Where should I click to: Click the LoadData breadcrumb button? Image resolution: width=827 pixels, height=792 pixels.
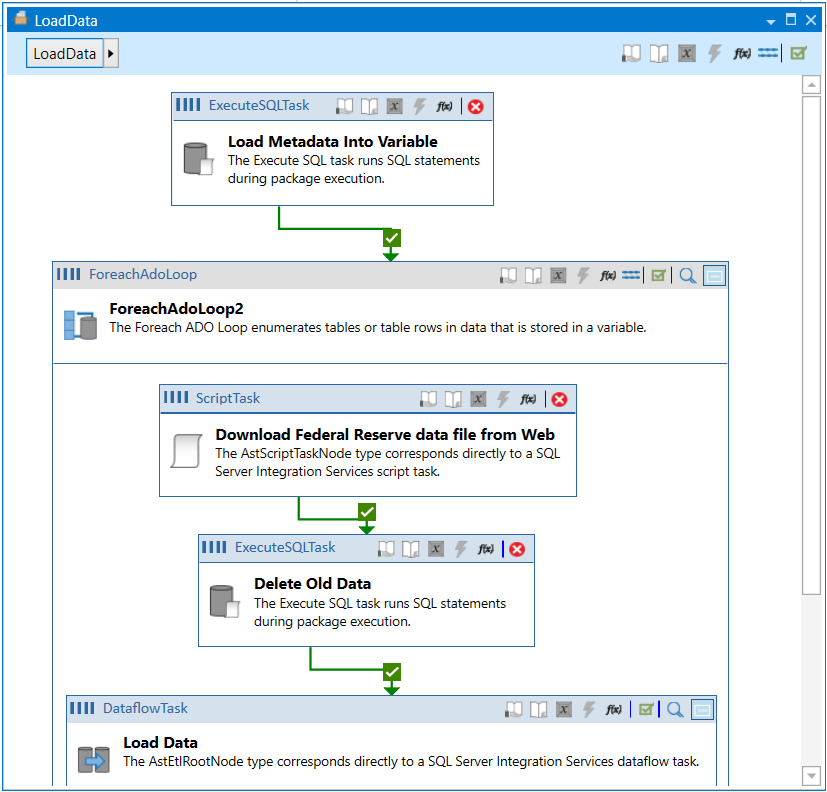click(65, 54)
